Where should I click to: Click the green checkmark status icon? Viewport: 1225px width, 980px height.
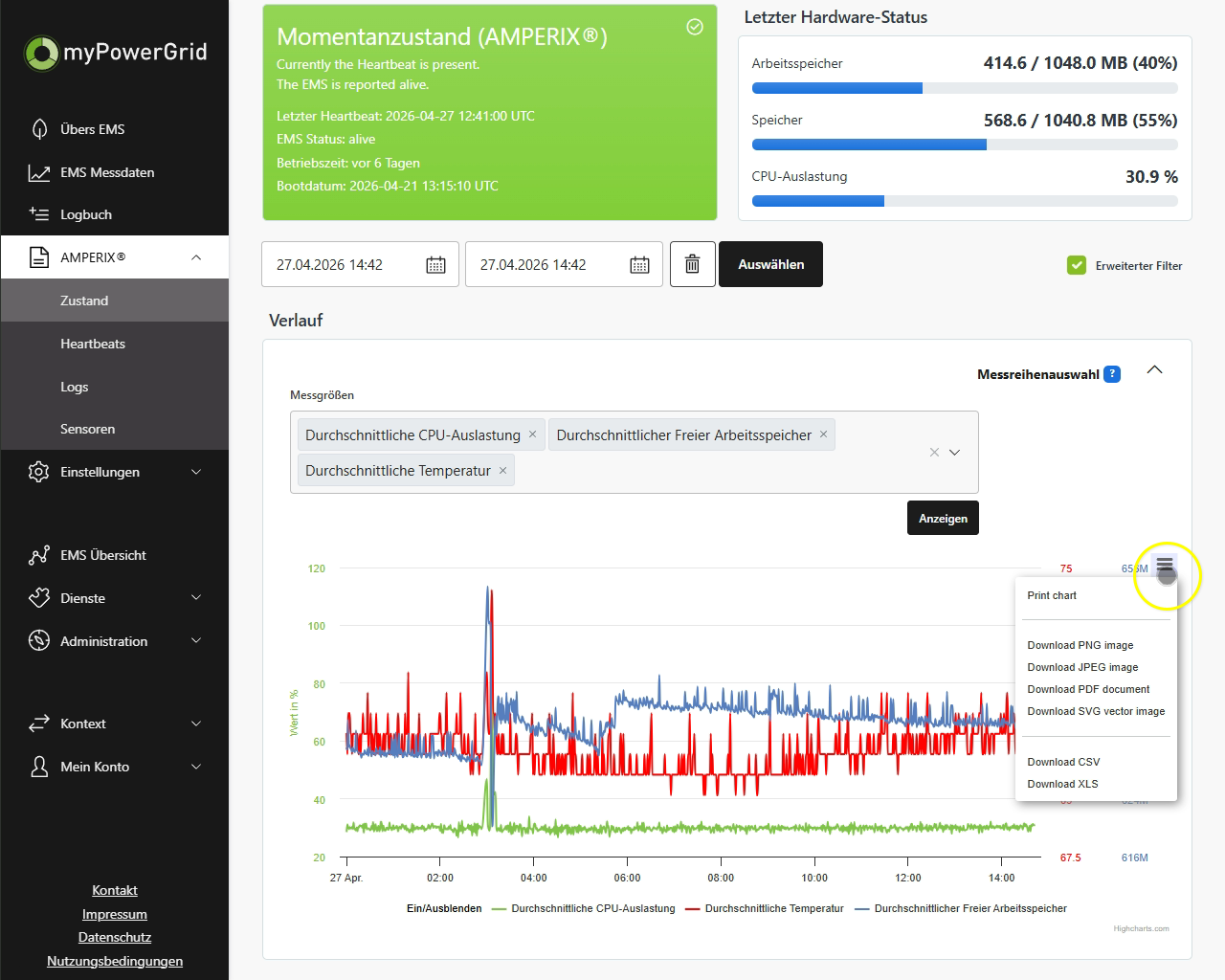695,27
